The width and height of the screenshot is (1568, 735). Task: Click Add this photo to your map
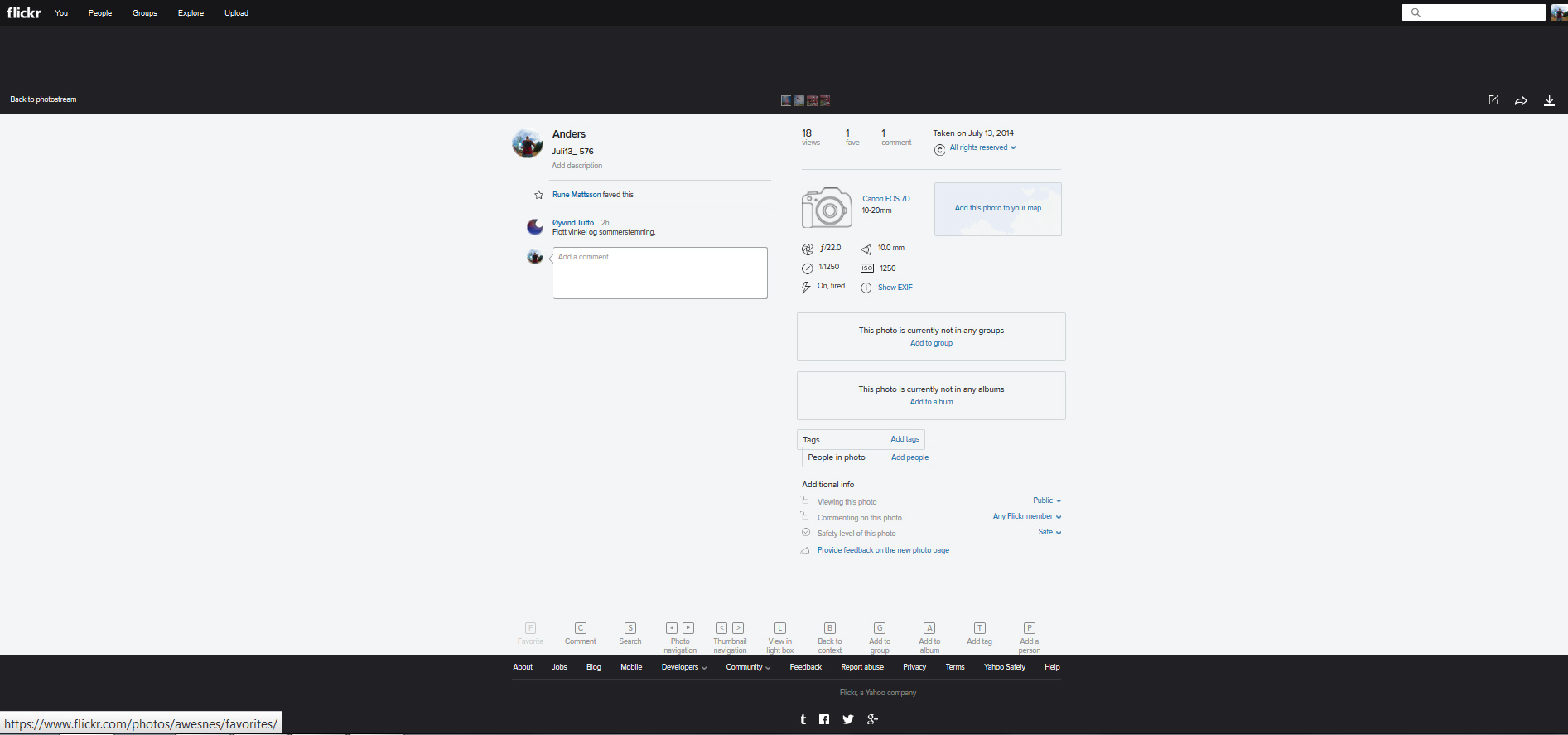click(x=998, y=208)
